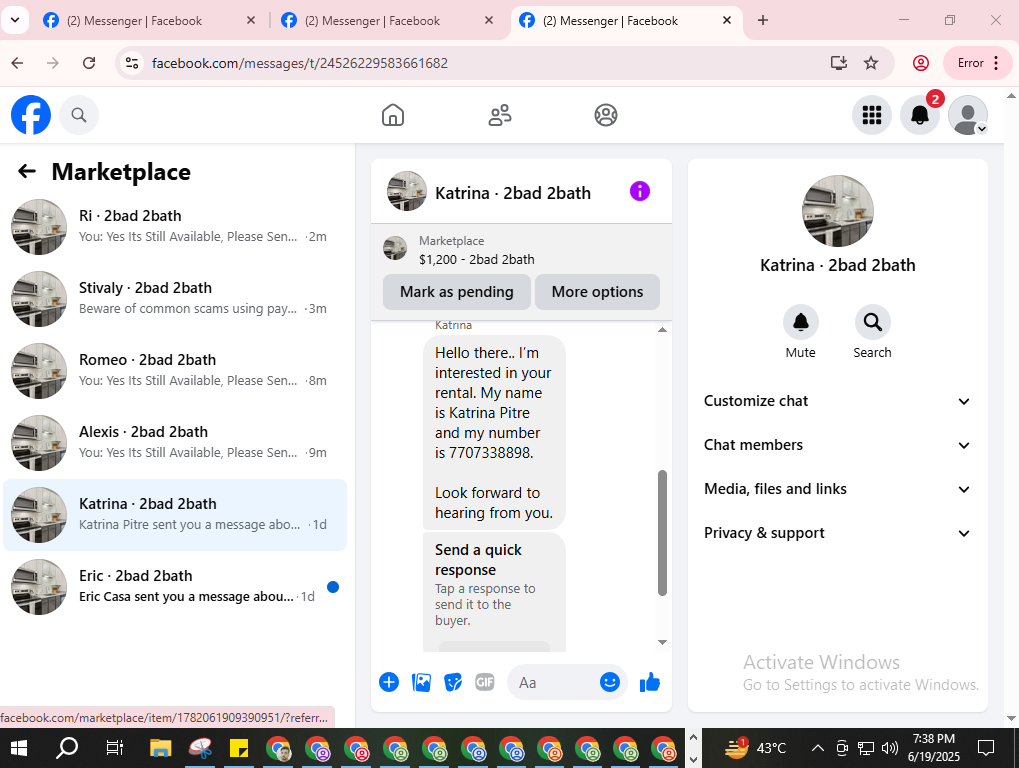Click Katrina chat header name
The height and width of the screenshot is (768, 1019).
click(x=513, y=193)
